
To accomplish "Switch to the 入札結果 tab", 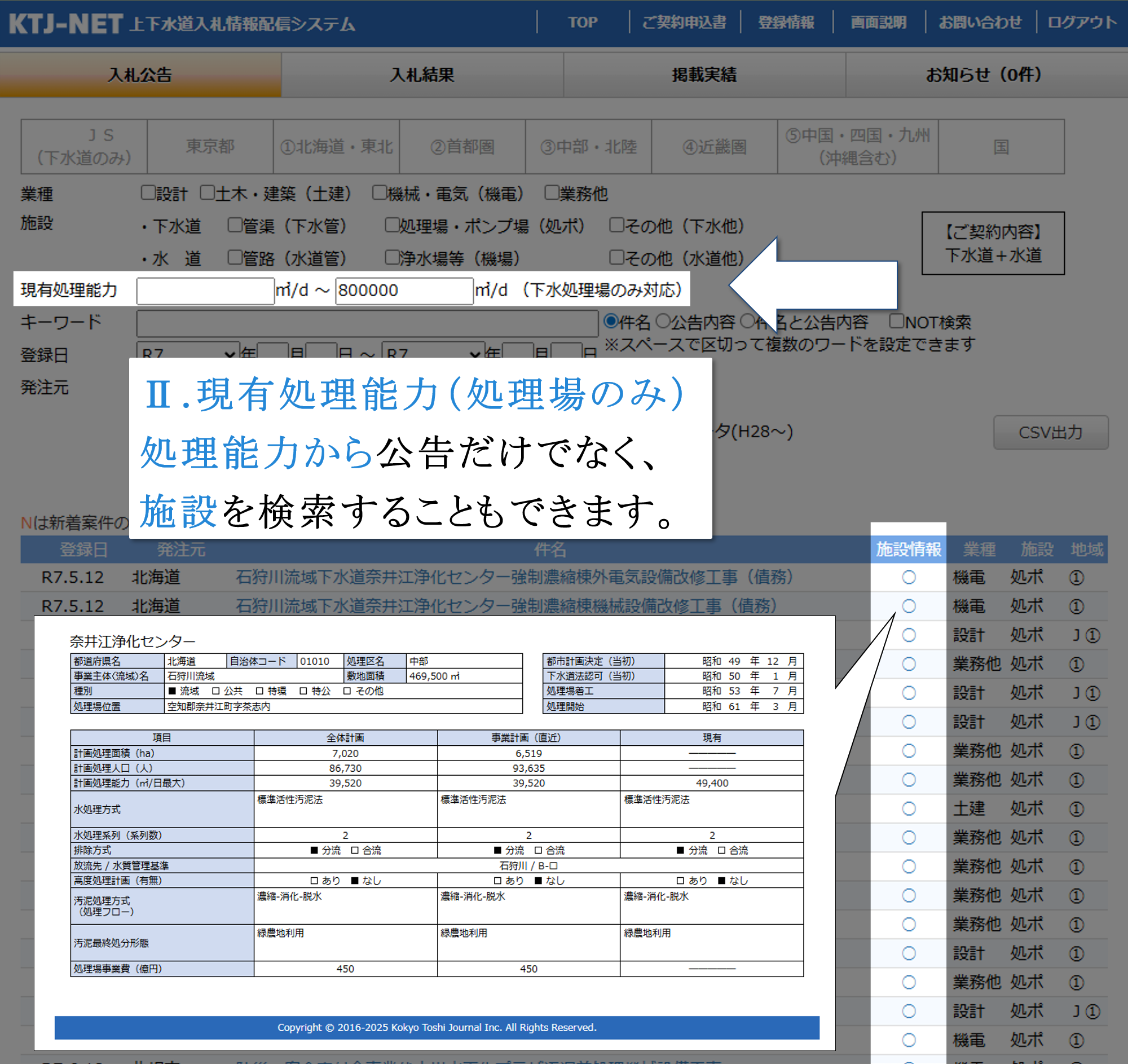I will (421, 75).
